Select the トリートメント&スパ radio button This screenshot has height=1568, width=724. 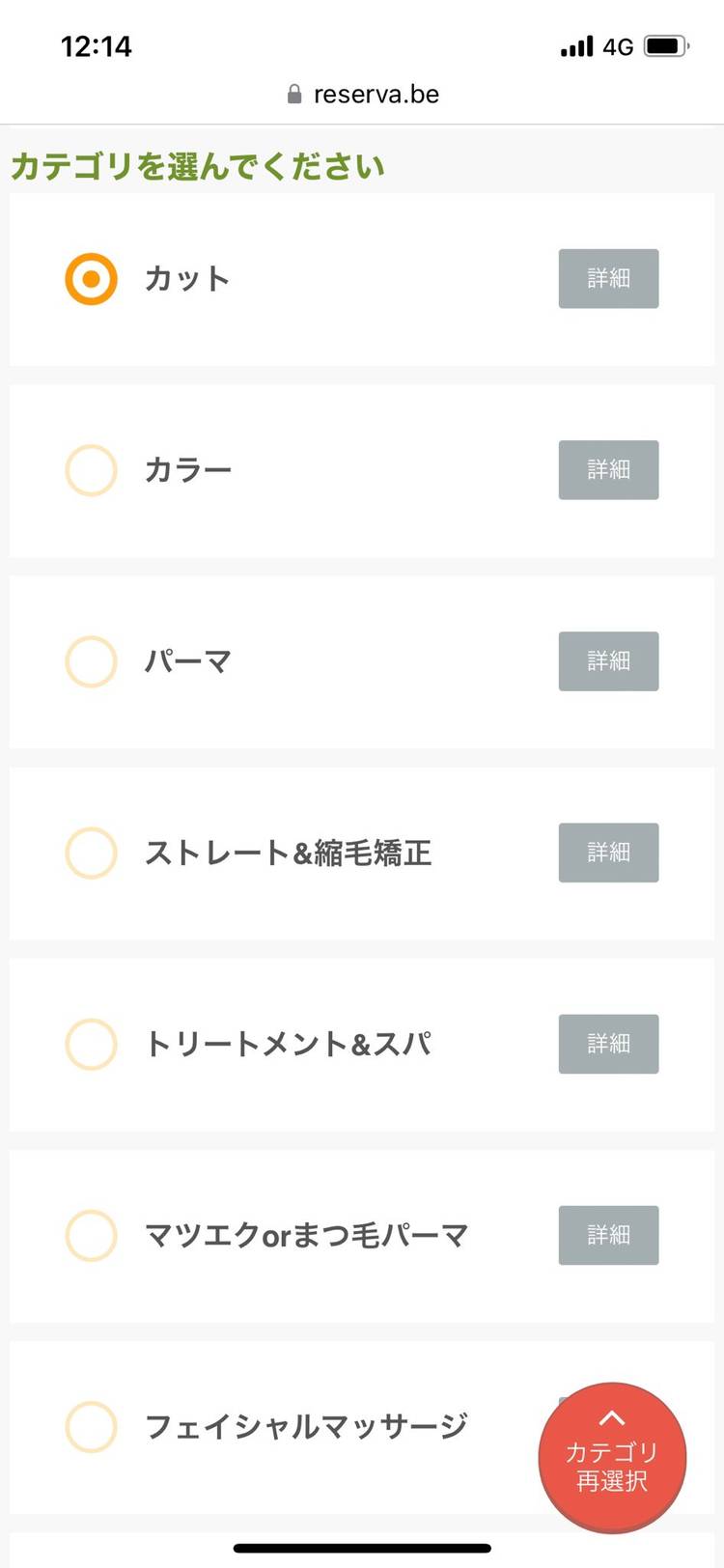point(91,1044)
